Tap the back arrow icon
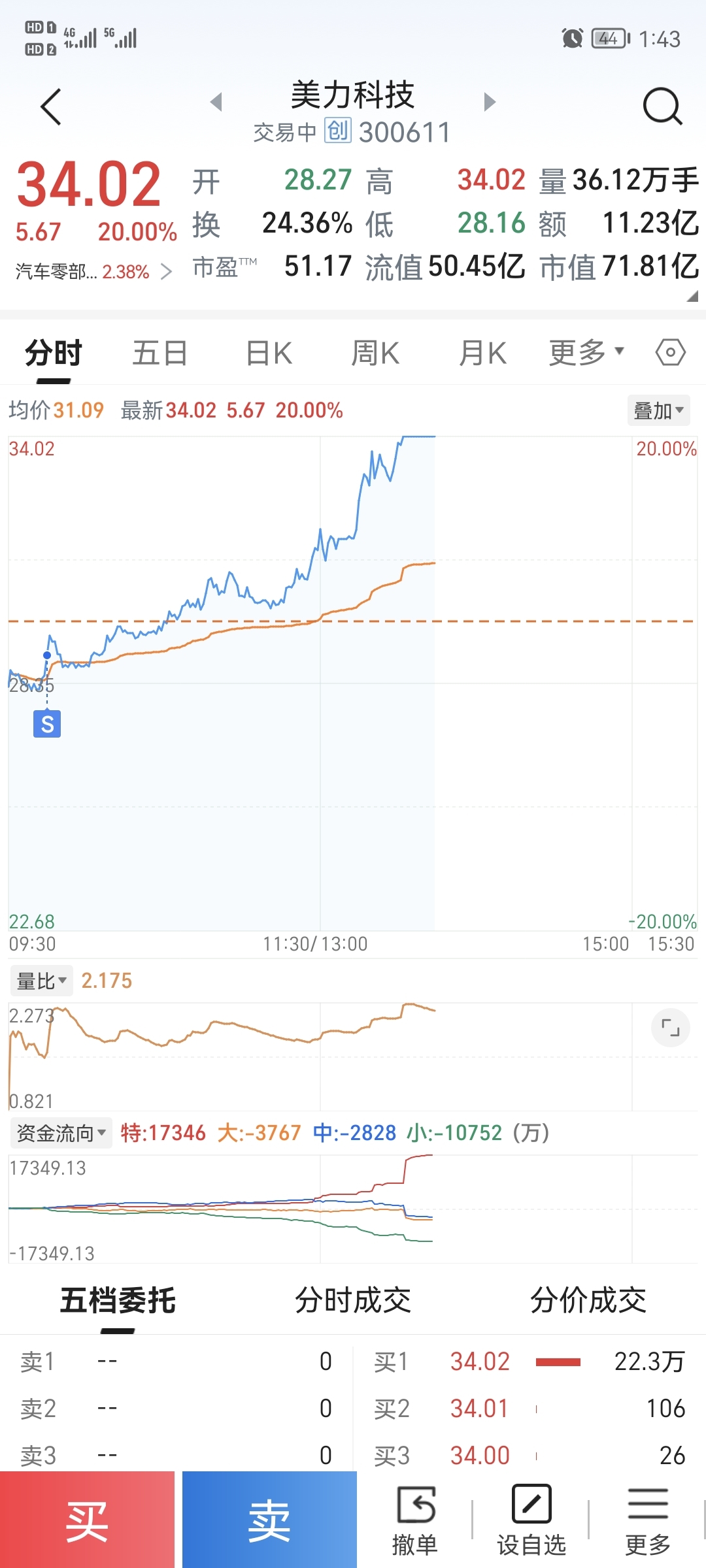This screenshot has height=1568, width=706. pyautogui.click(x=51, y=106)
